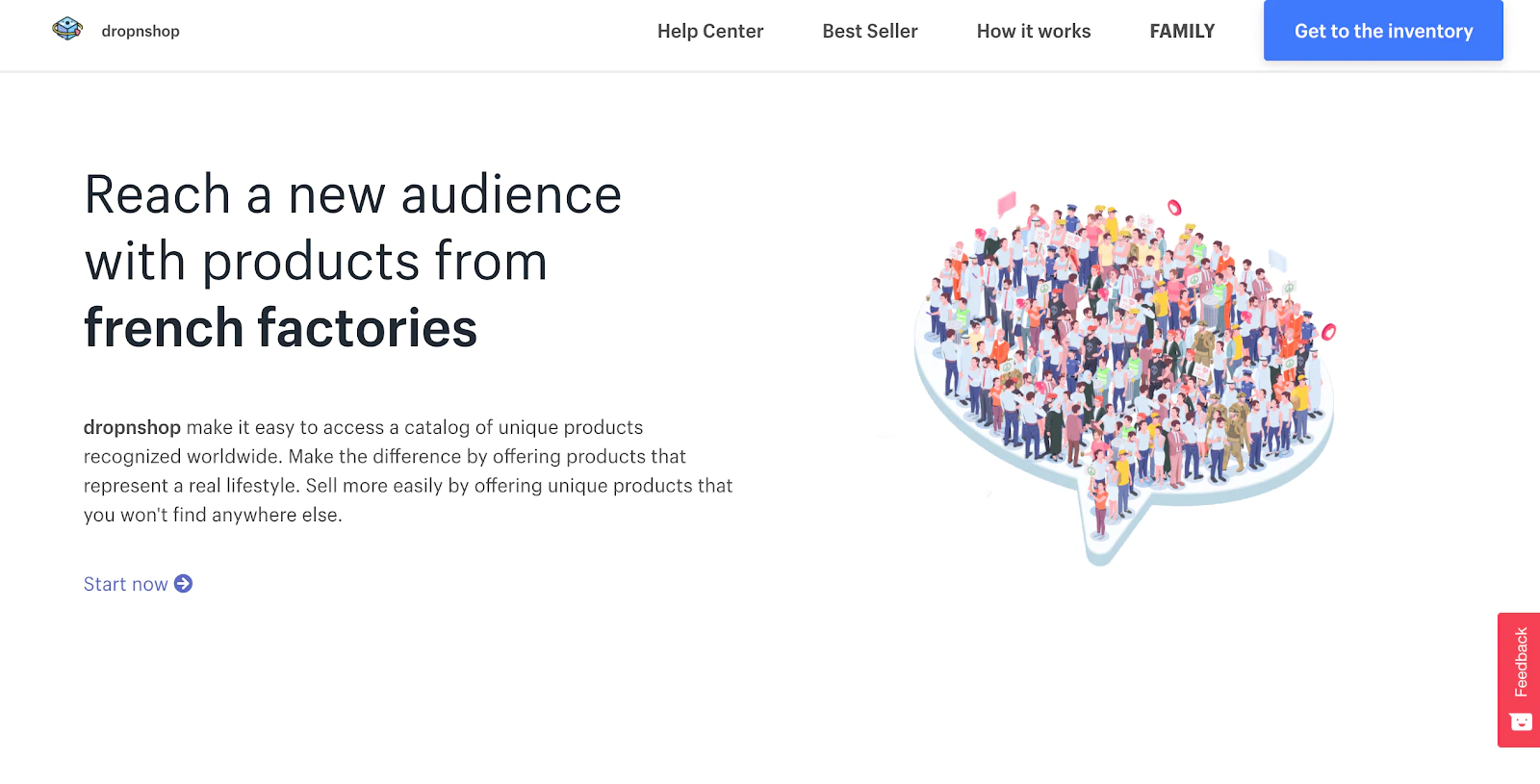Follow the Start now link

(x=125, y=584)
